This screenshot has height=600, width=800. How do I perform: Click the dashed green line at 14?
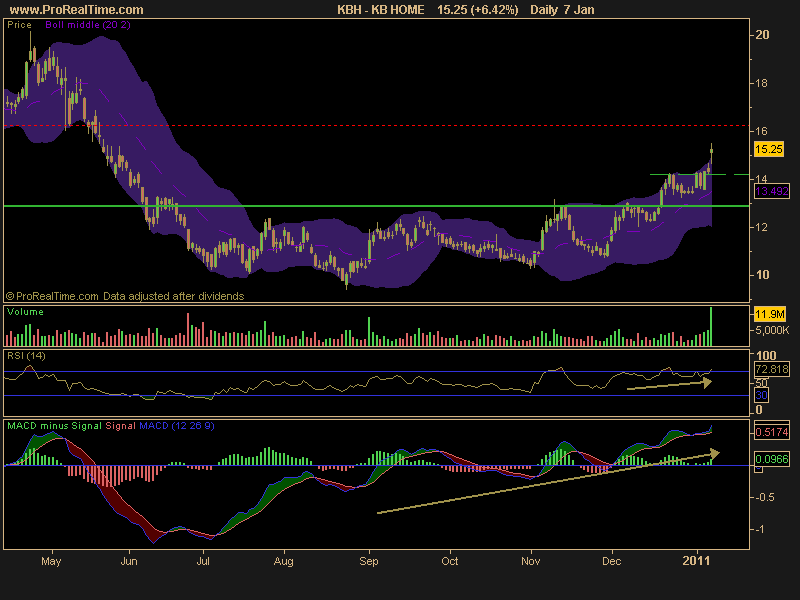point(699,174)
